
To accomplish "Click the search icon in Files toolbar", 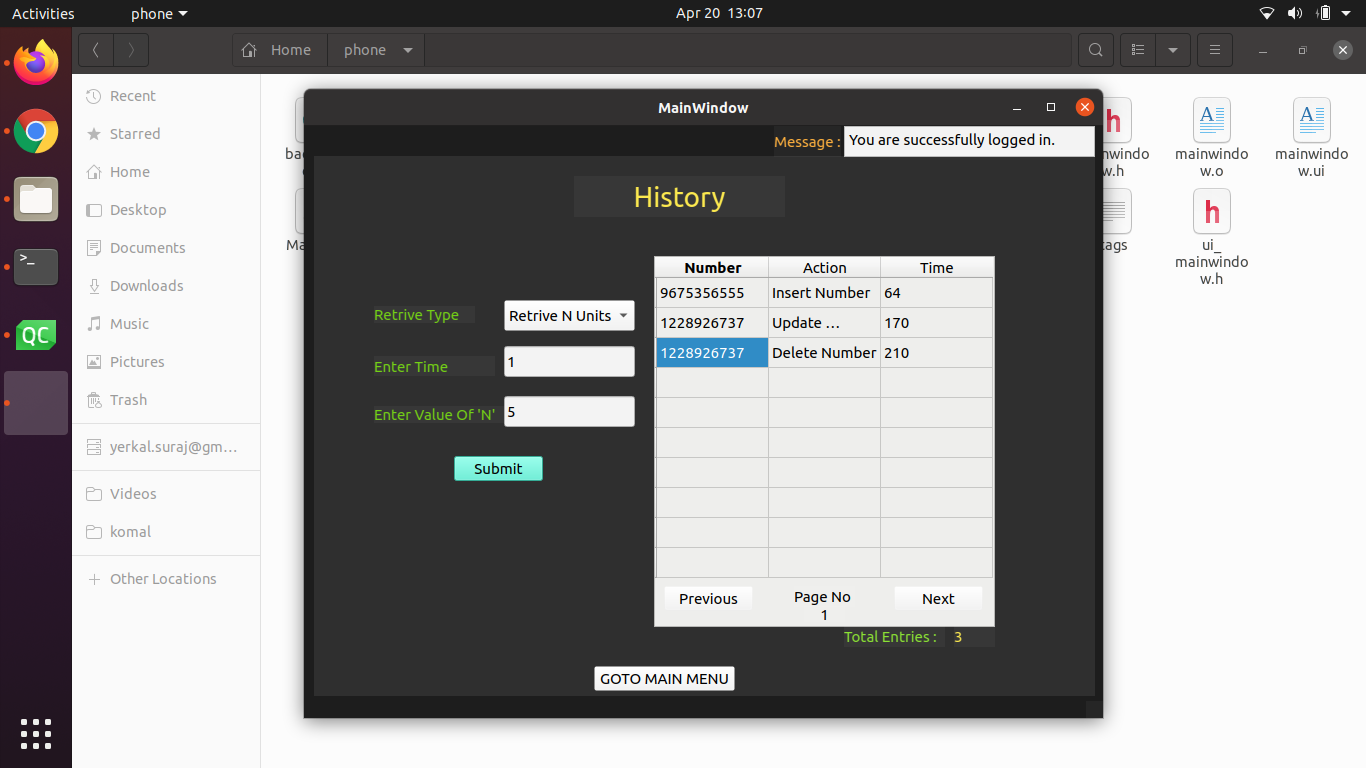I will click(1095, 49).
